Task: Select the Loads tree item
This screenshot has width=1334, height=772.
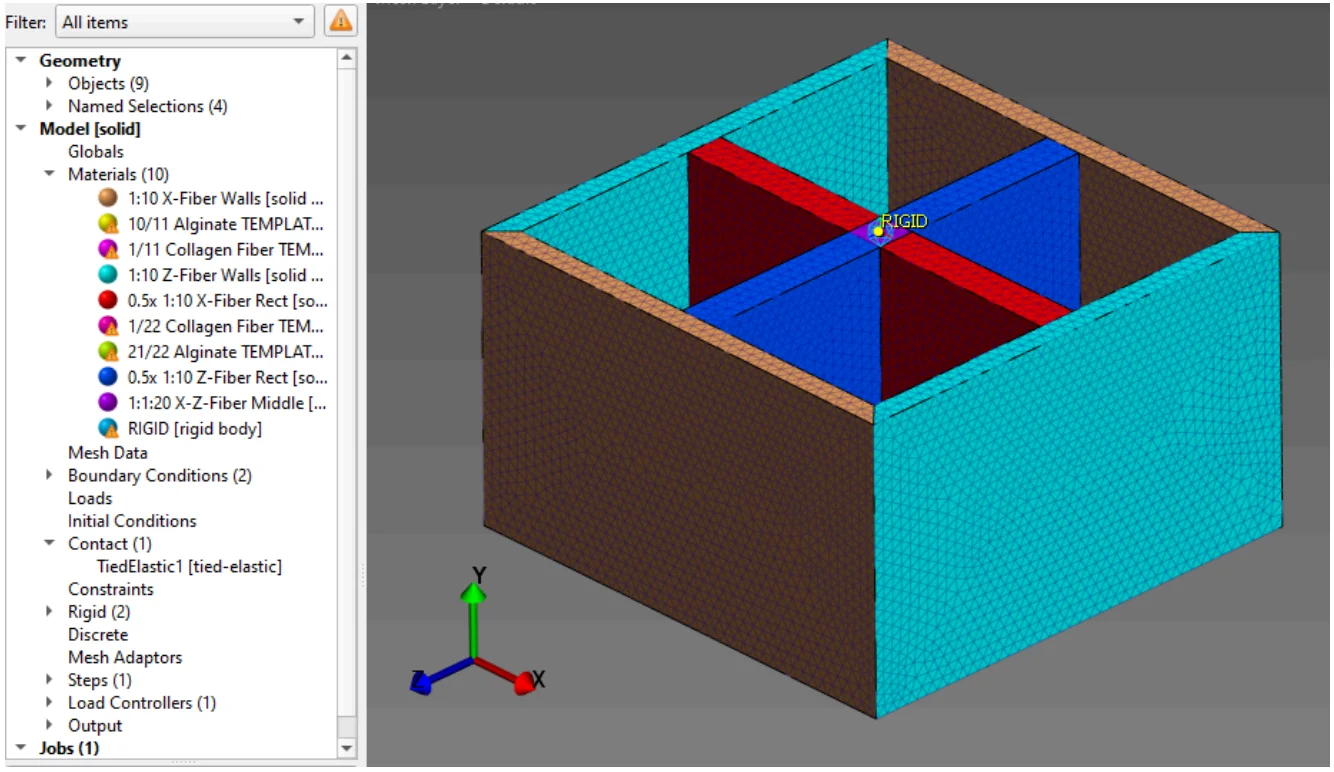Action: [90, 498]
